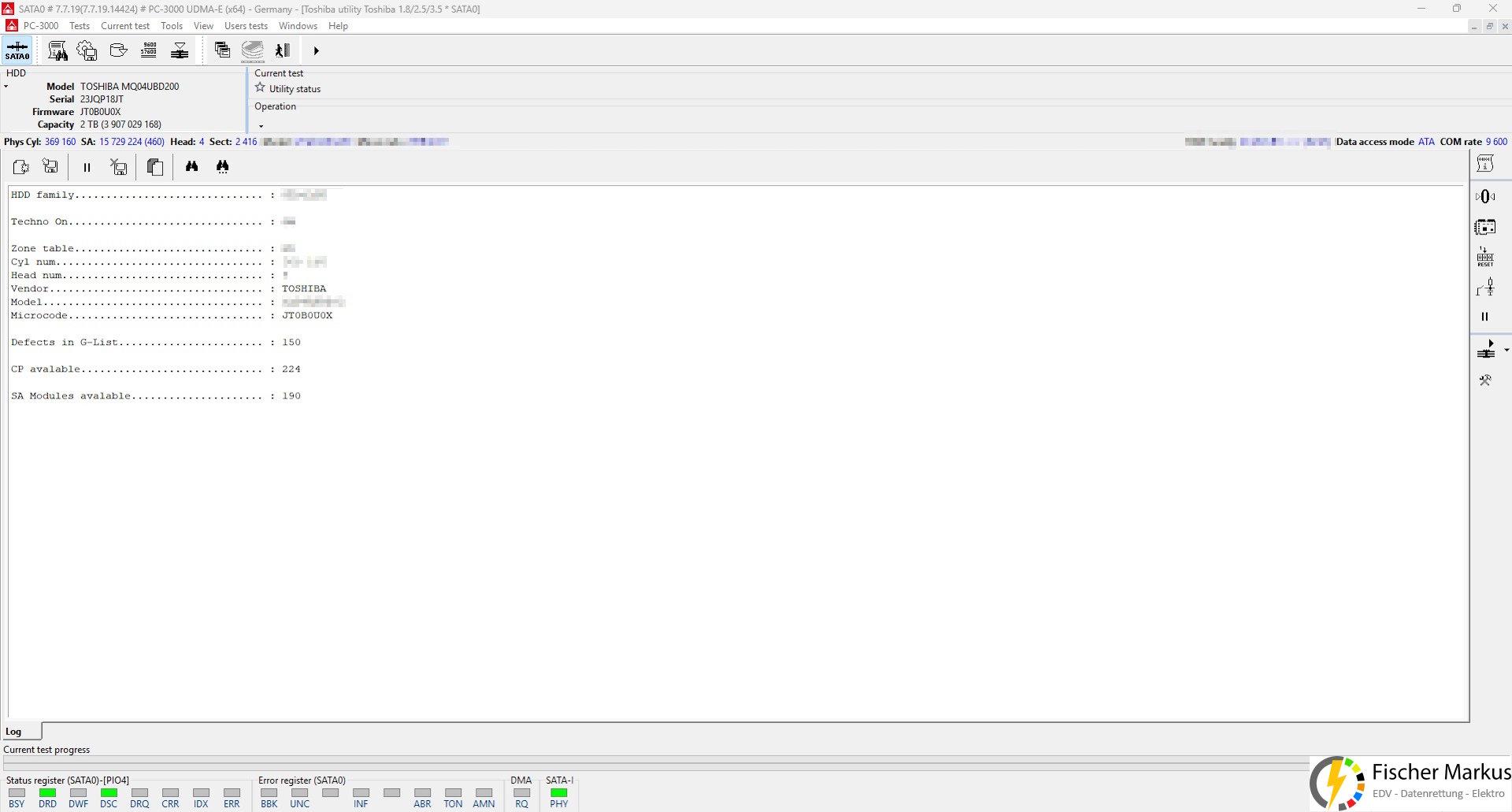The height and width of the screenshot is (812, 1512).
Task: Toggle the PHY SATA indicator
Action: click(x=558, y=793)
